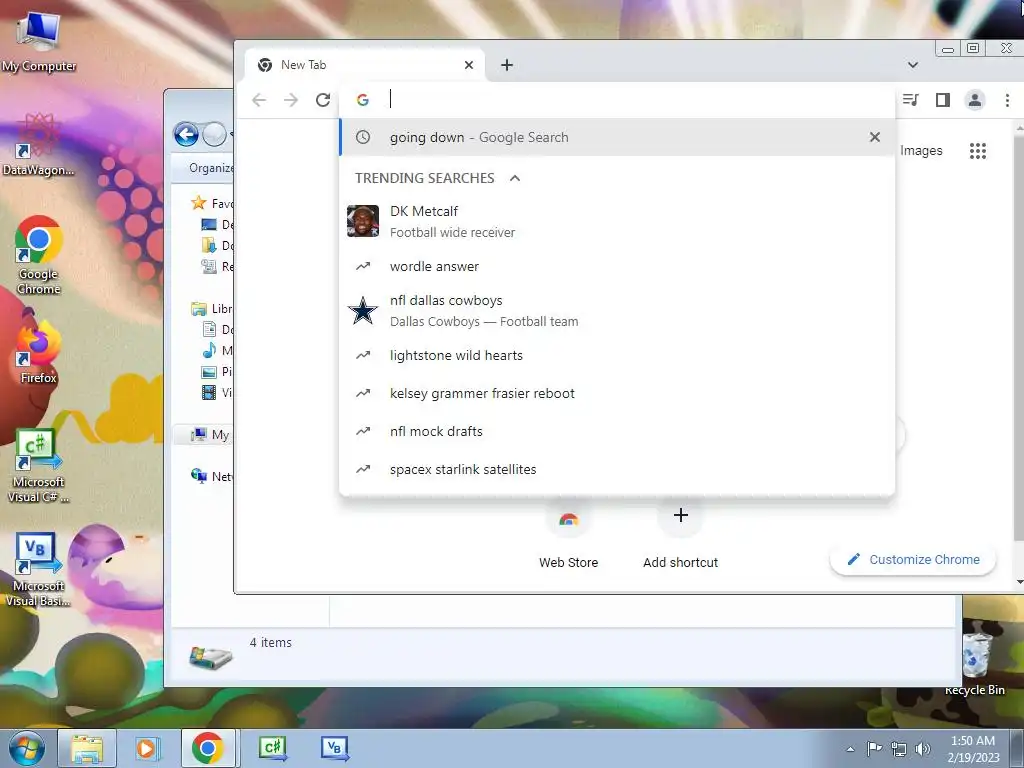Viewport: 1024px width, 768px height.
Task: Collapse the Trending Searches section
Action: pos(515,178)
